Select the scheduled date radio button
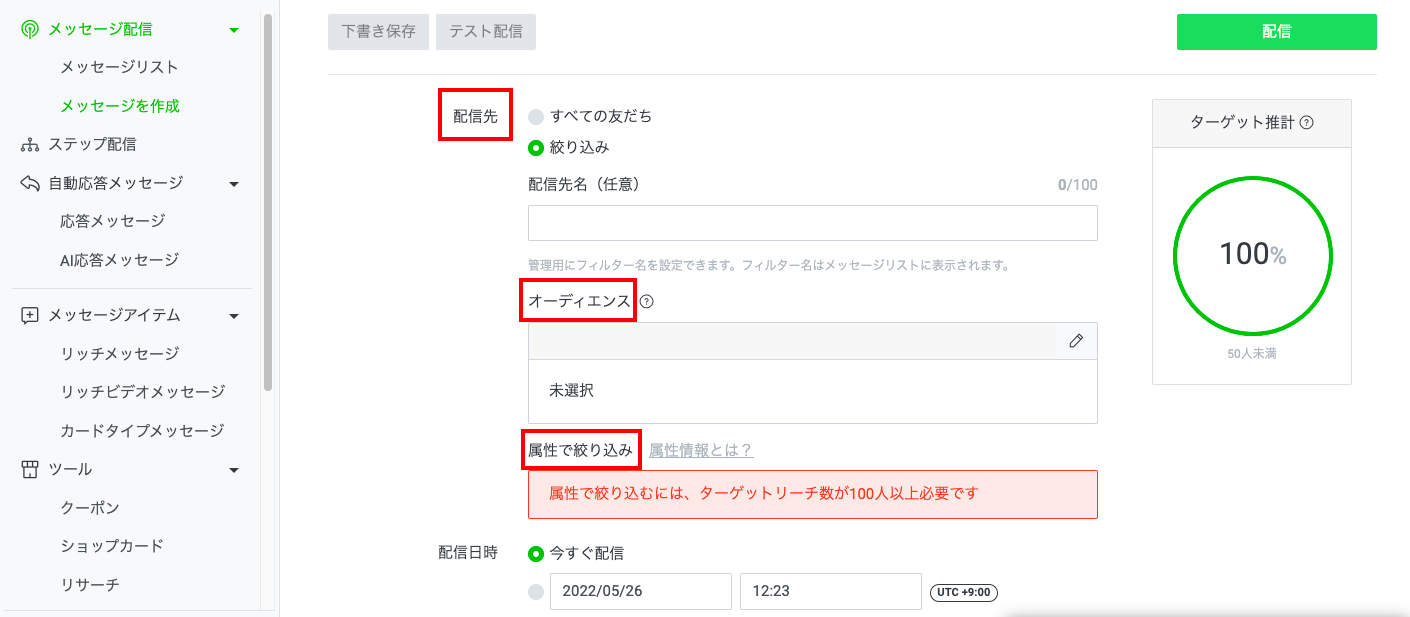Screen dimensions: 1410x617 click(536, 591)
